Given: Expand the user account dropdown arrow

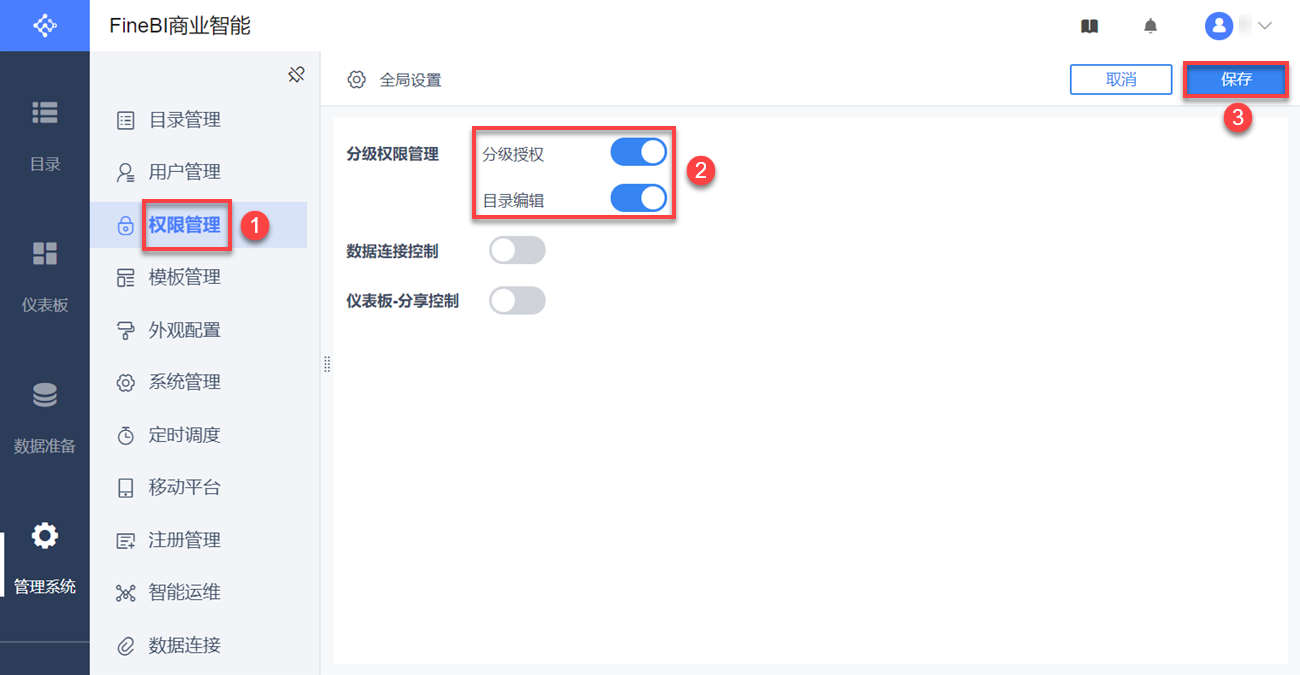Looking at the screenshot, I should pyautogui.click(x=1265, y=26).
